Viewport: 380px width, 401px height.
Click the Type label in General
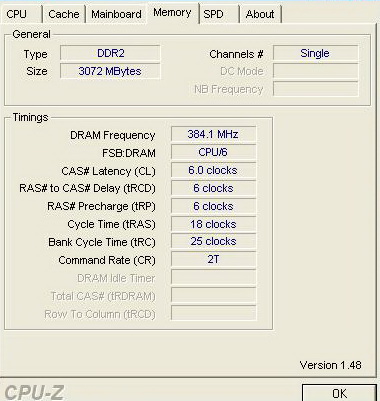[35, 55]
